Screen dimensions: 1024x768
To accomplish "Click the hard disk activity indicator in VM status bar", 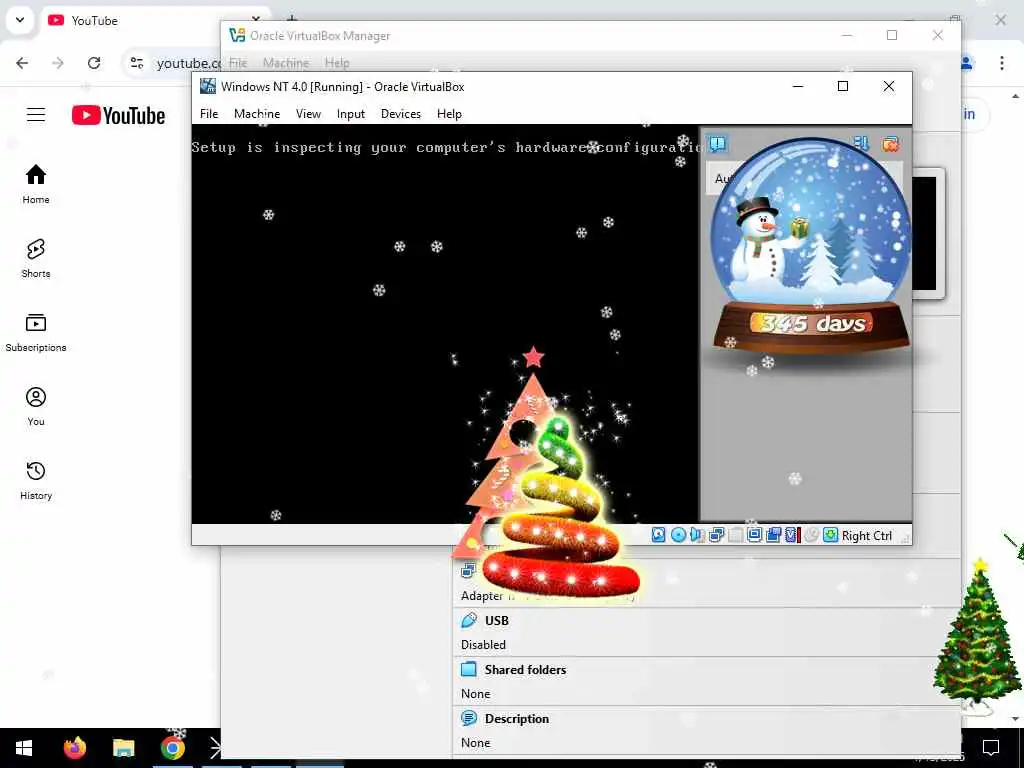I will click(x=658, y=536).
